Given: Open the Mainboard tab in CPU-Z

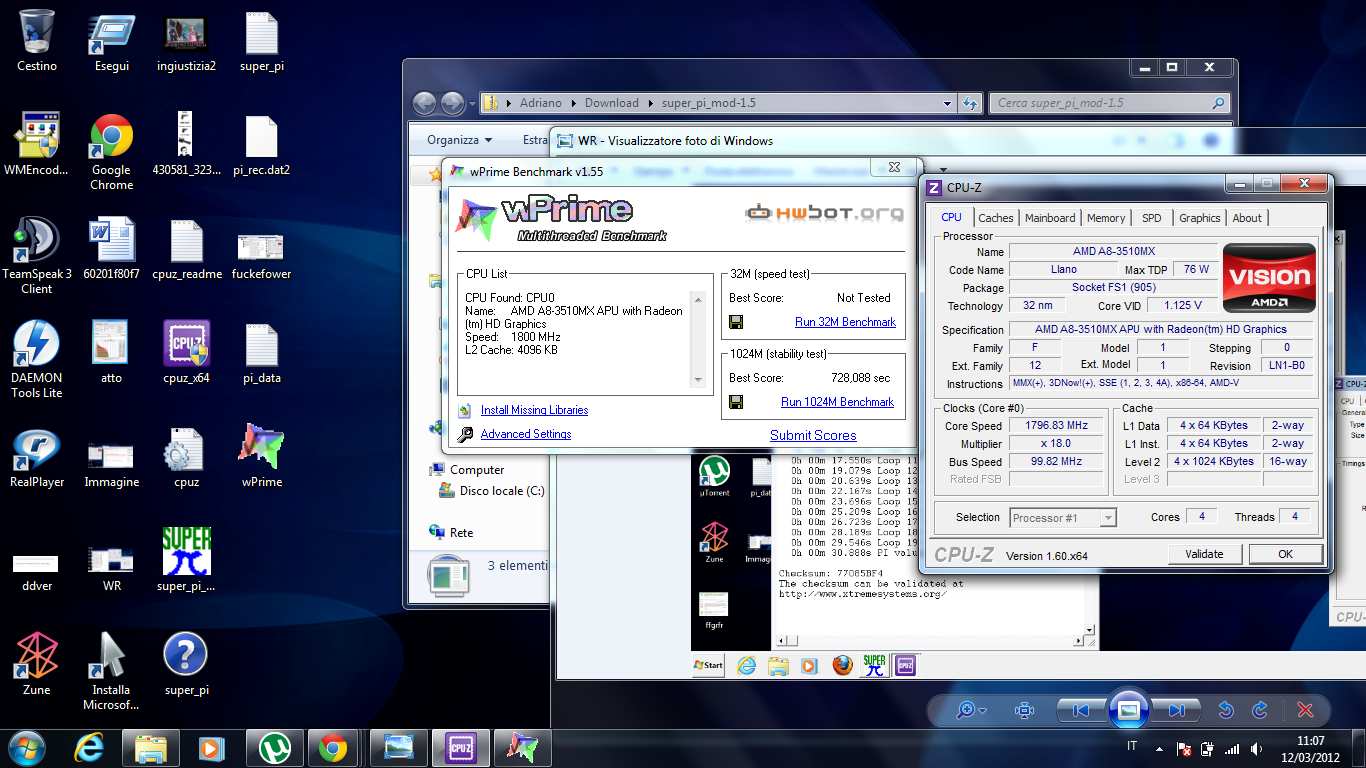Looking at the screenshot, I should point(1050,217).
